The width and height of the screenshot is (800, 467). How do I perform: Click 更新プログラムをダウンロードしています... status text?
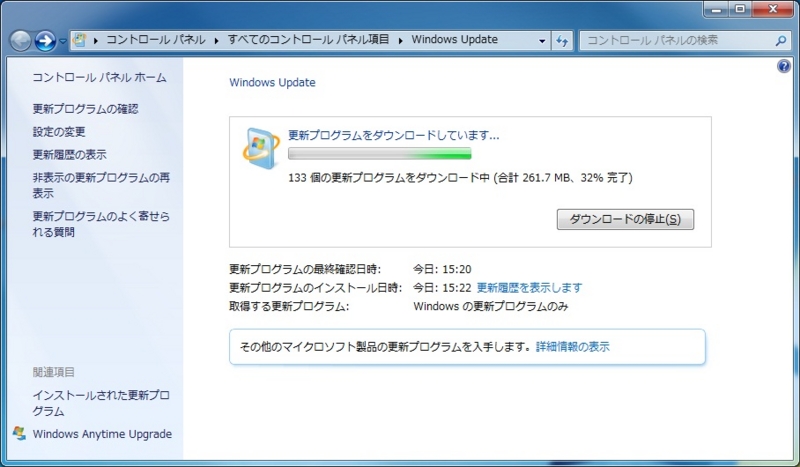coord(394,135)
